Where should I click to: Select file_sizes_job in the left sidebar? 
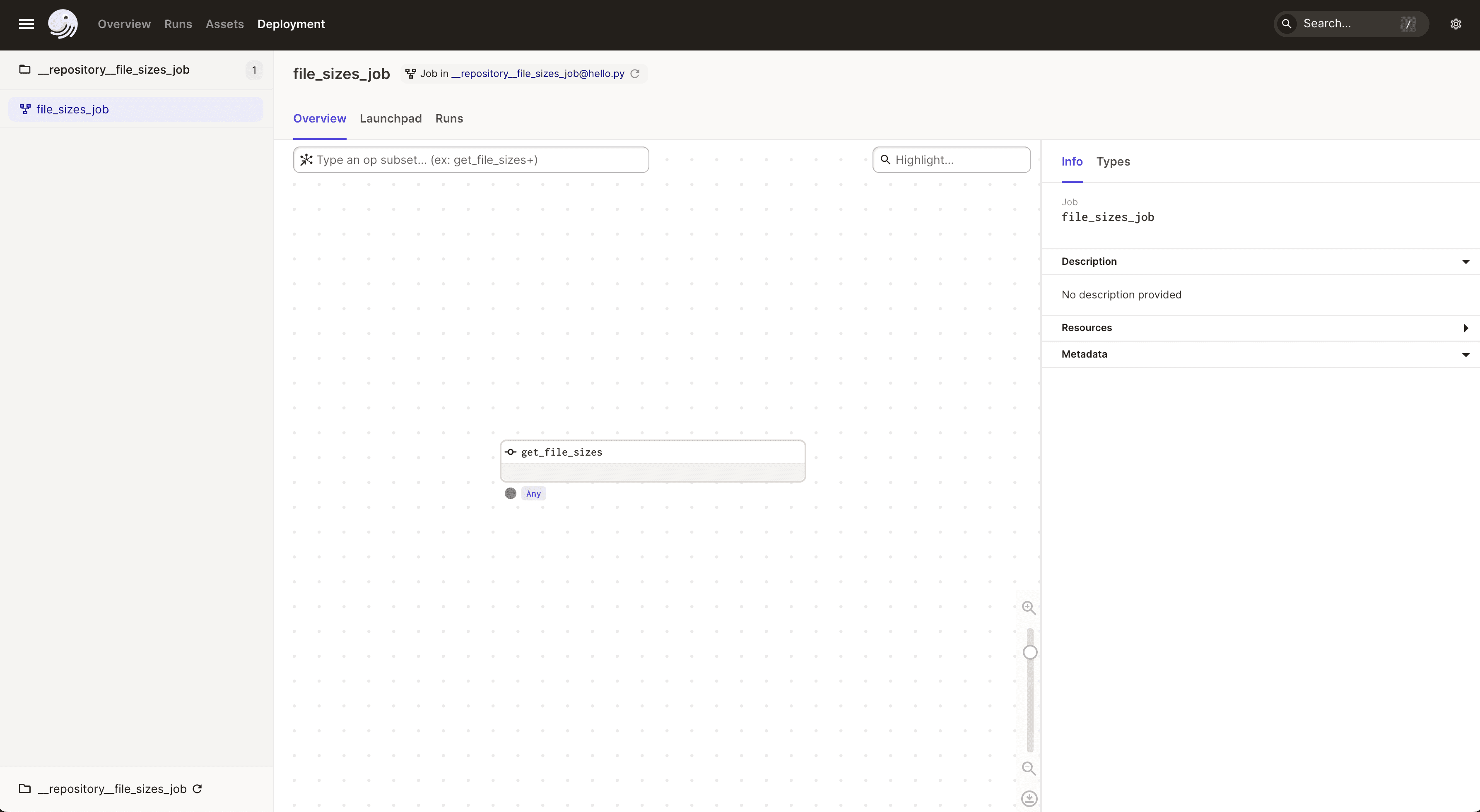(x=72, y=109)
